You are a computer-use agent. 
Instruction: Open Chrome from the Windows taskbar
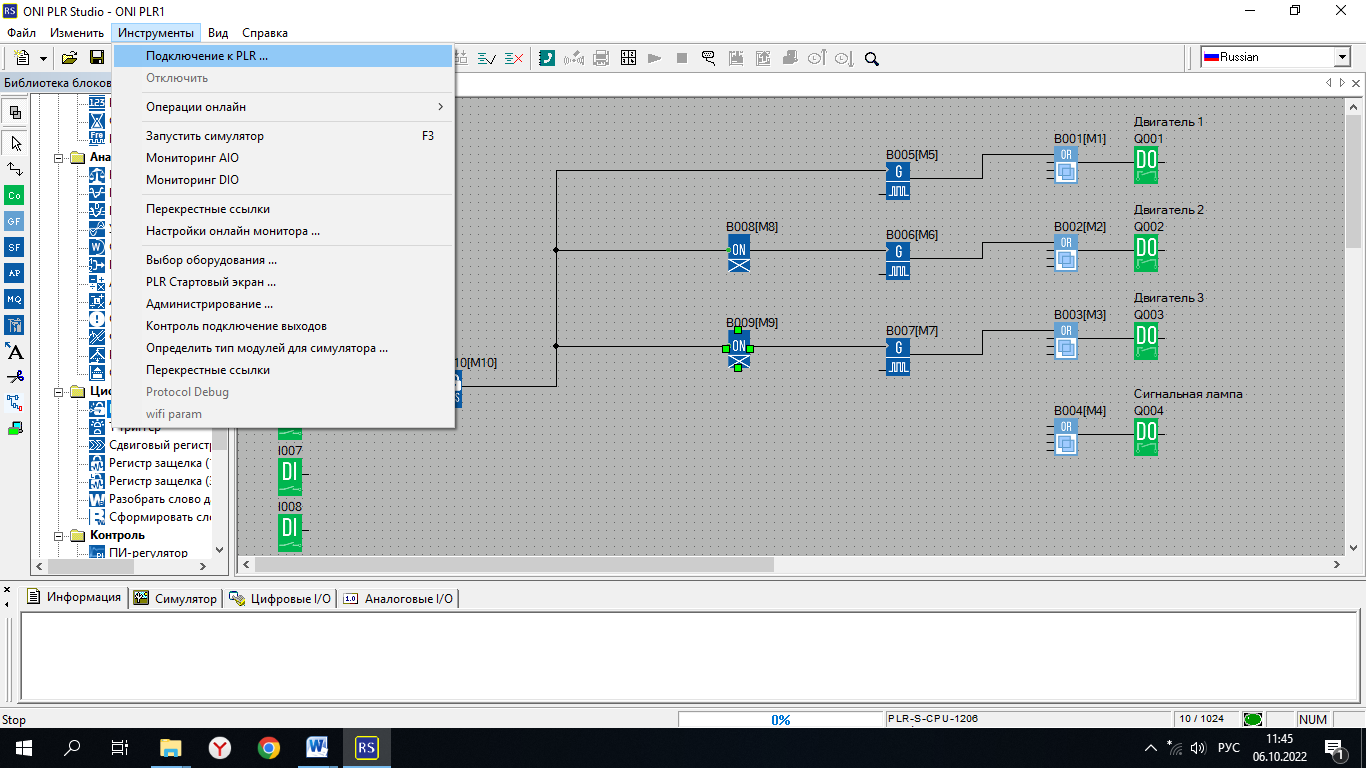point(269,747)
